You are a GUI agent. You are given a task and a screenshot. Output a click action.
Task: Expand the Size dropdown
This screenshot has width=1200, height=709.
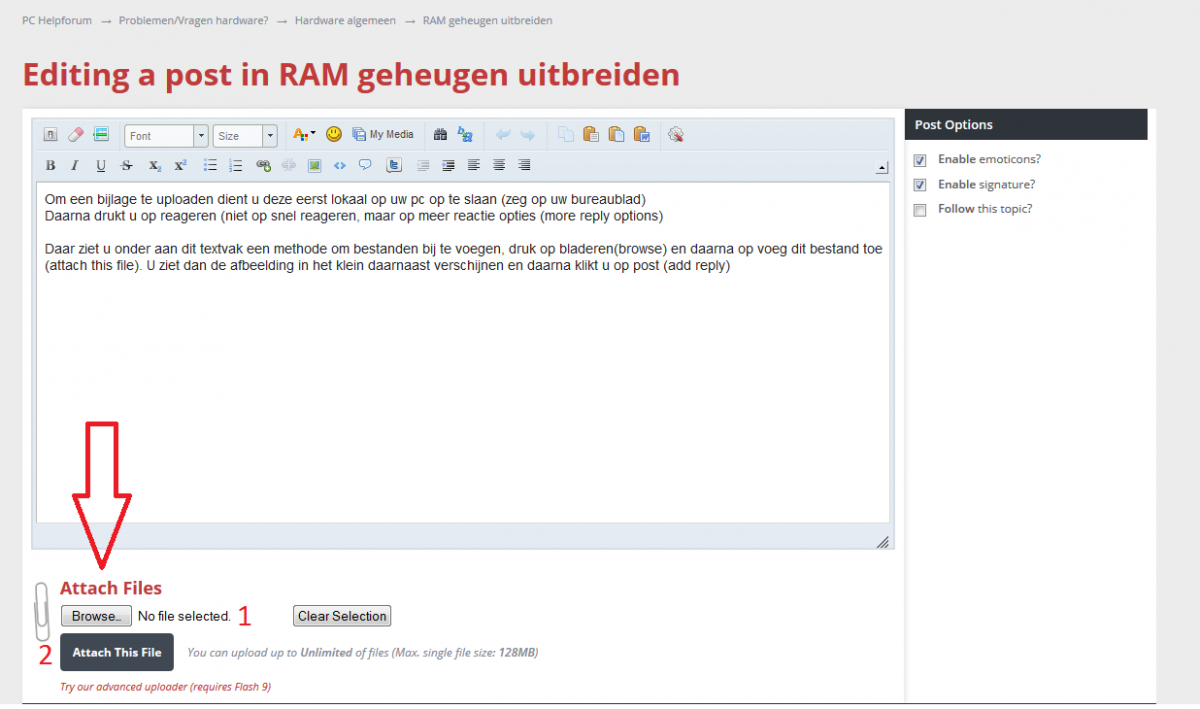pyautogui.click(x=245, y=135)
